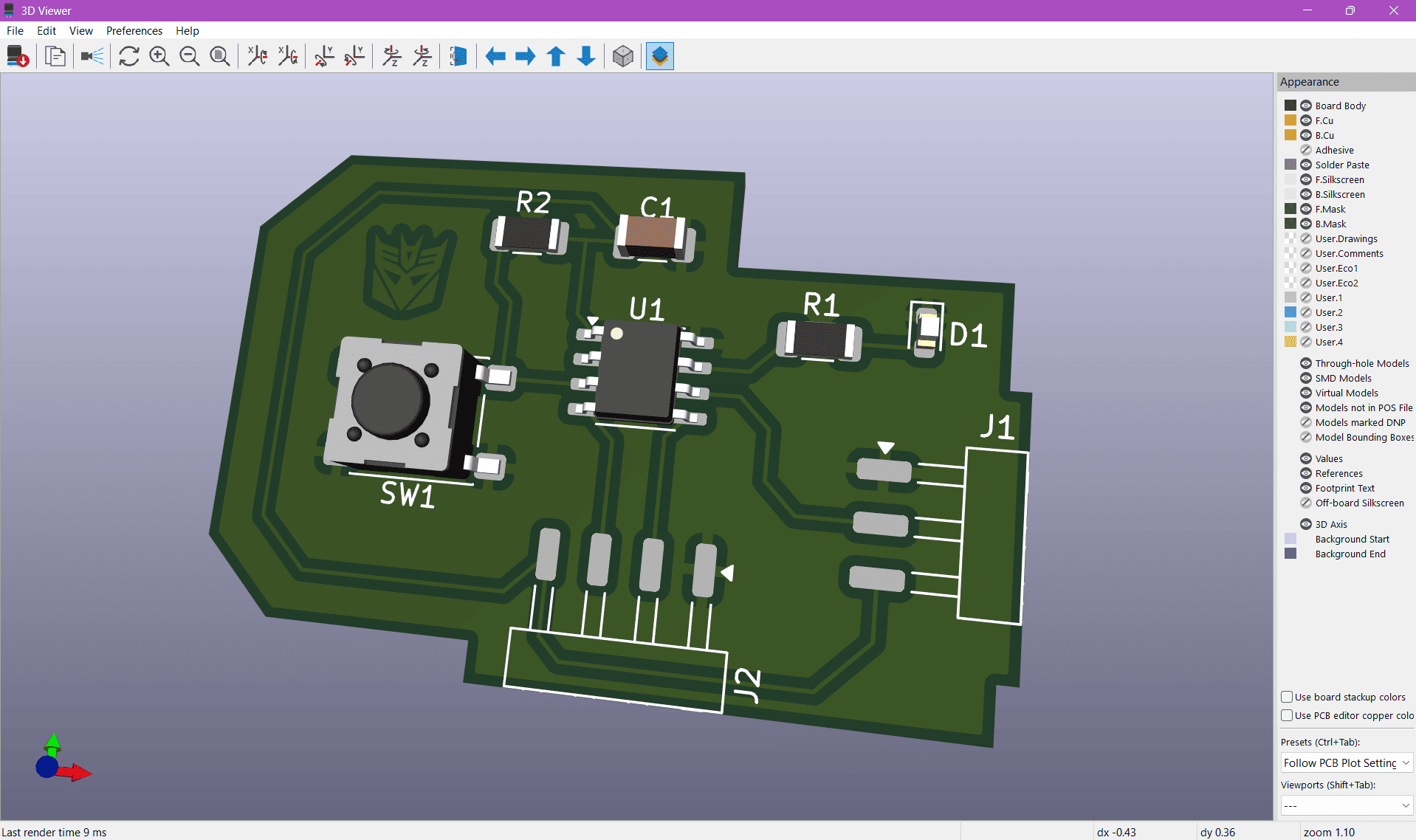Zoom in on the 3D view
The width and height of the screenshot is (1416, 840).
(x=159, y=56)
